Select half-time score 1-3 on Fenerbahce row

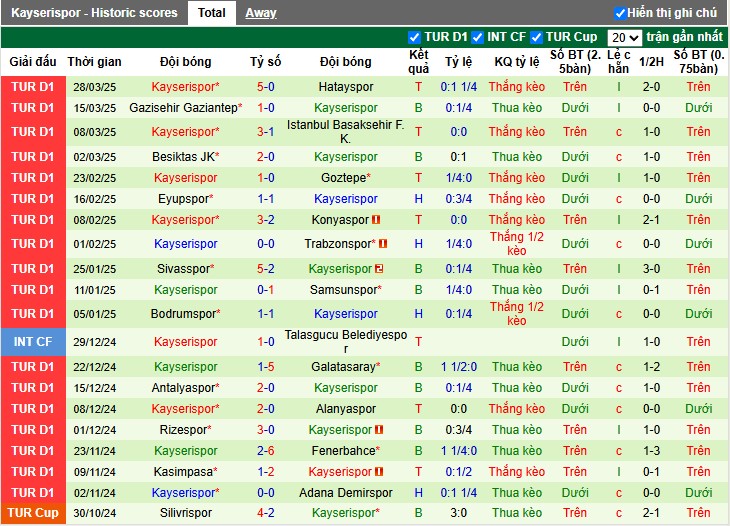(651, 451)
